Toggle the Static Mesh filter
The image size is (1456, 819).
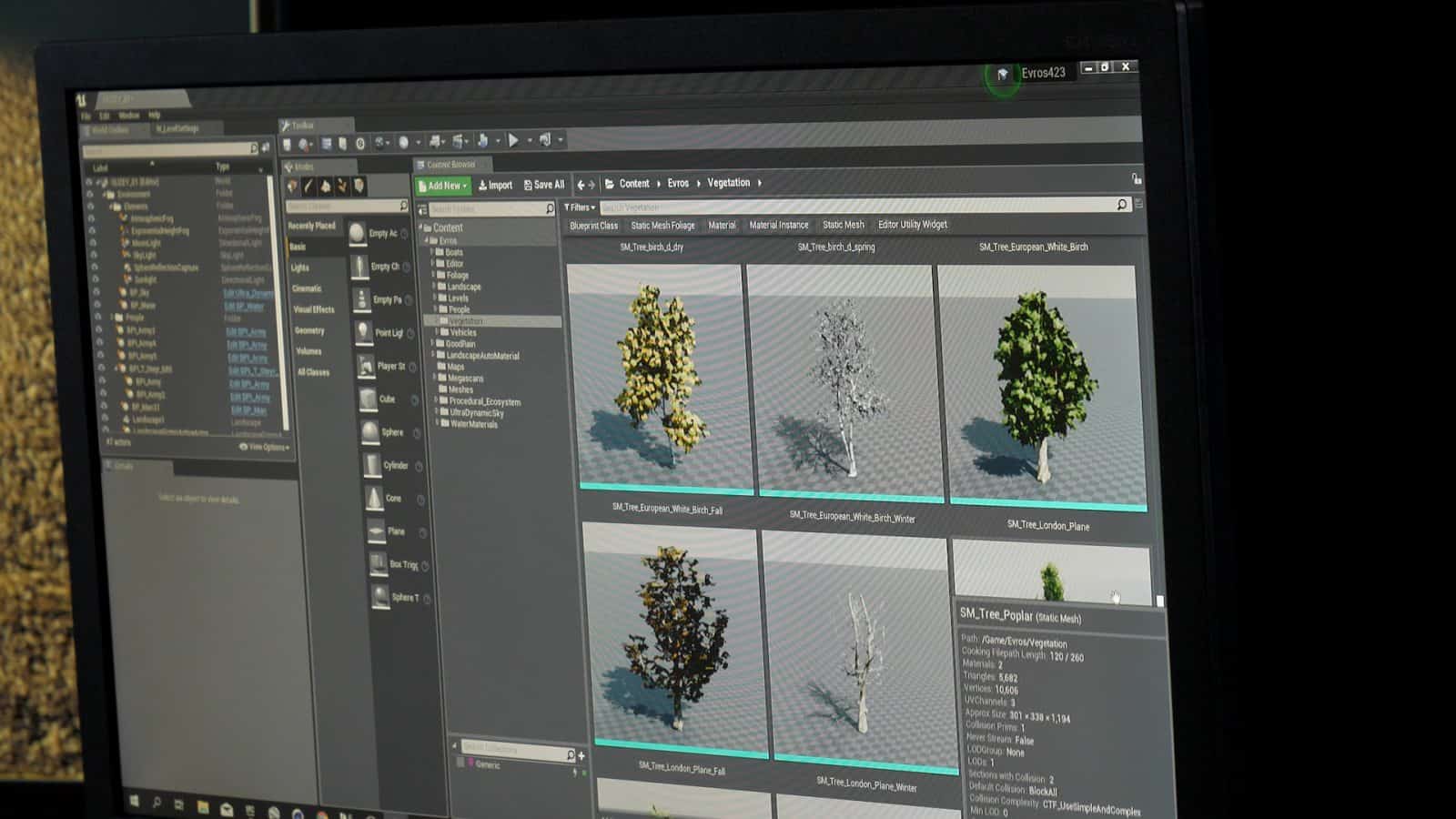pos(843,225)
